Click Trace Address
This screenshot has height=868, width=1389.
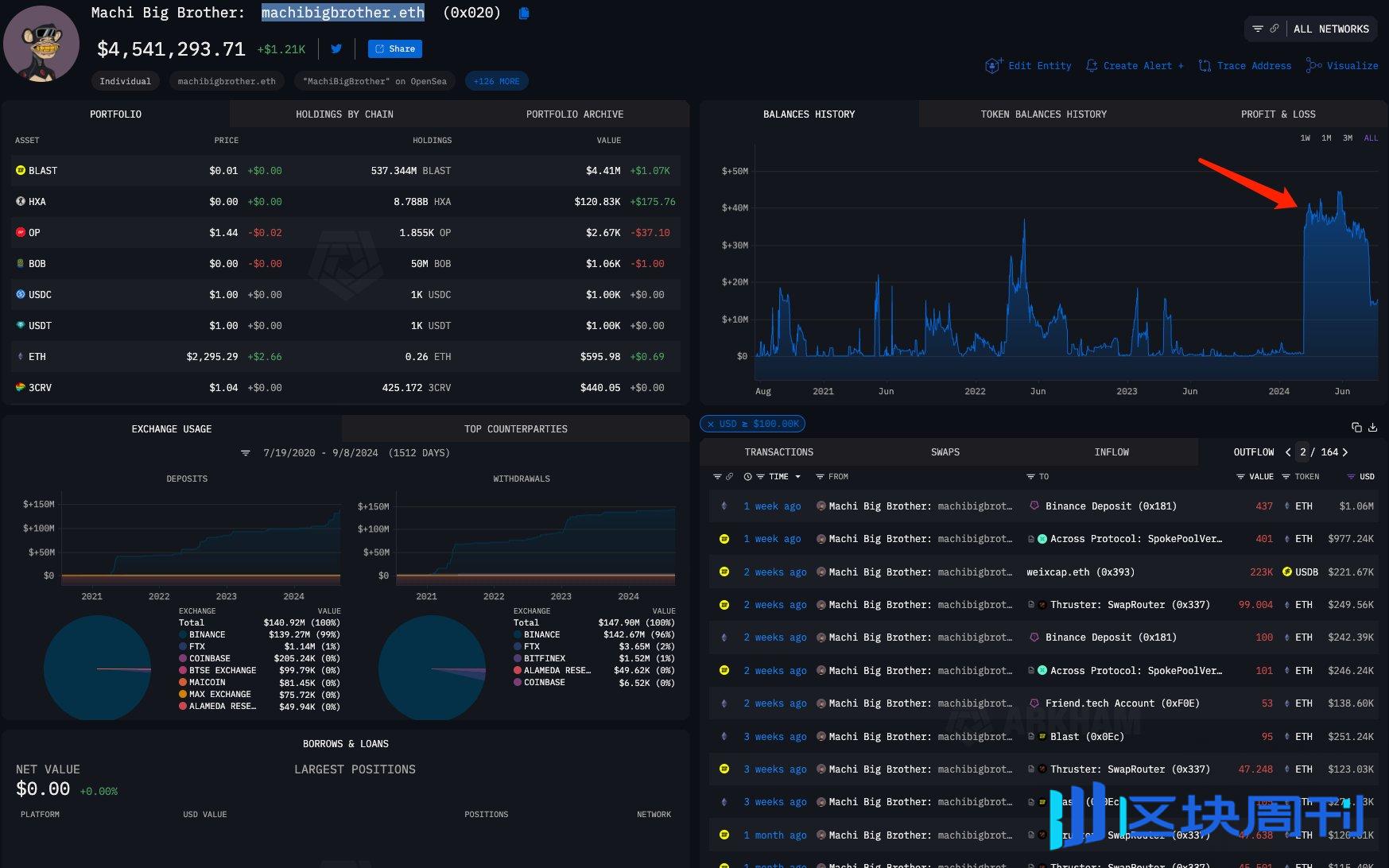pyautogui.click(x=1245, y=66)
